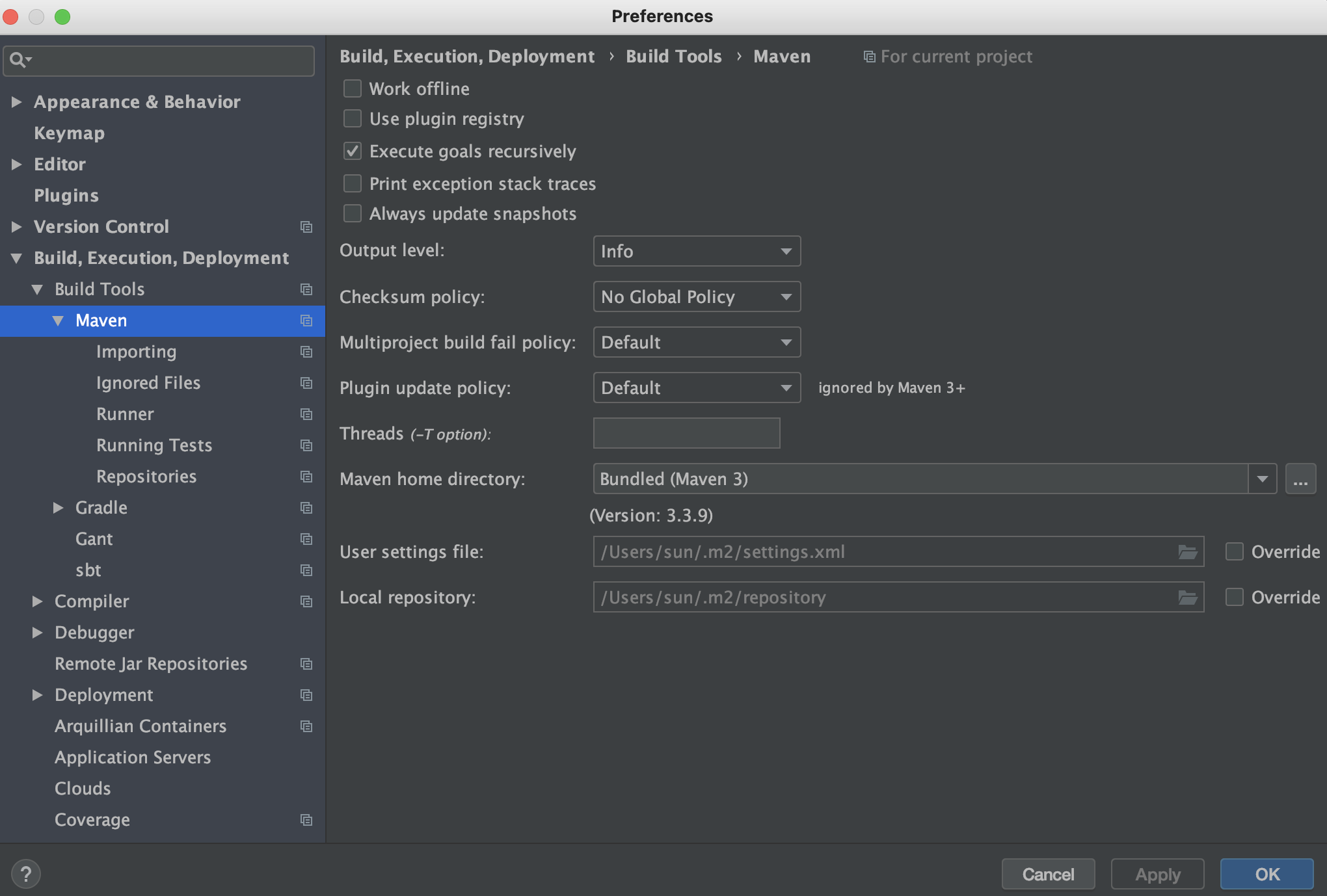Expand the Gradle tree node
This screenshot has height=896, width=1327.
click(x=58, y=508)
